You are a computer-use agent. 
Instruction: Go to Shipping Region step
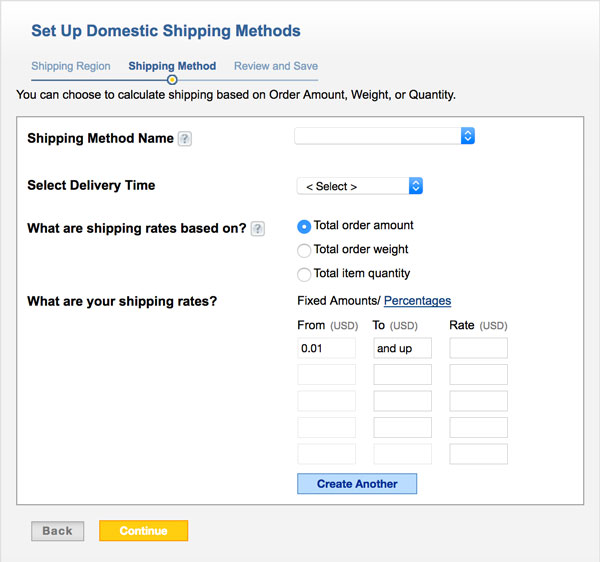71,66
